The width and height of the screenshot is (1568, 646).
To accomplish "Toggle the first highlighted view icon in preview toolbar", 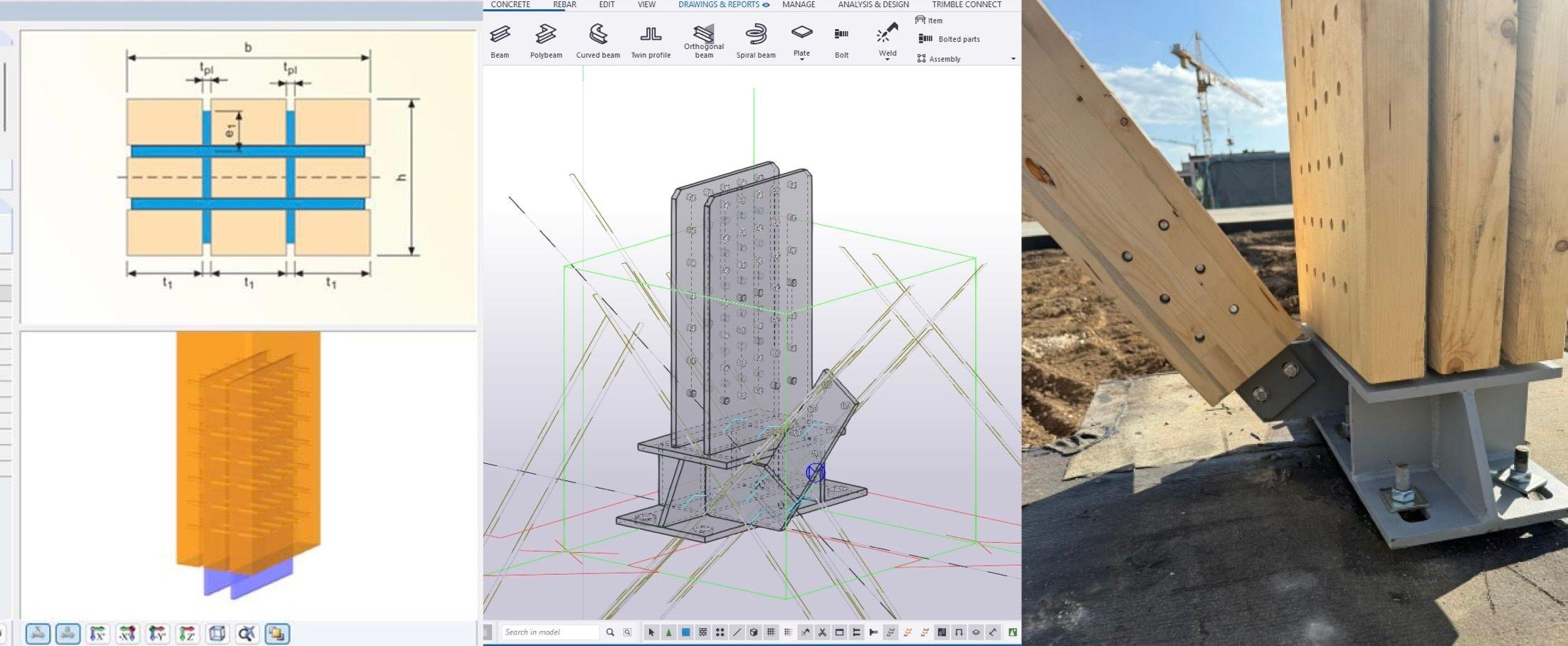I will click(38, 633).
